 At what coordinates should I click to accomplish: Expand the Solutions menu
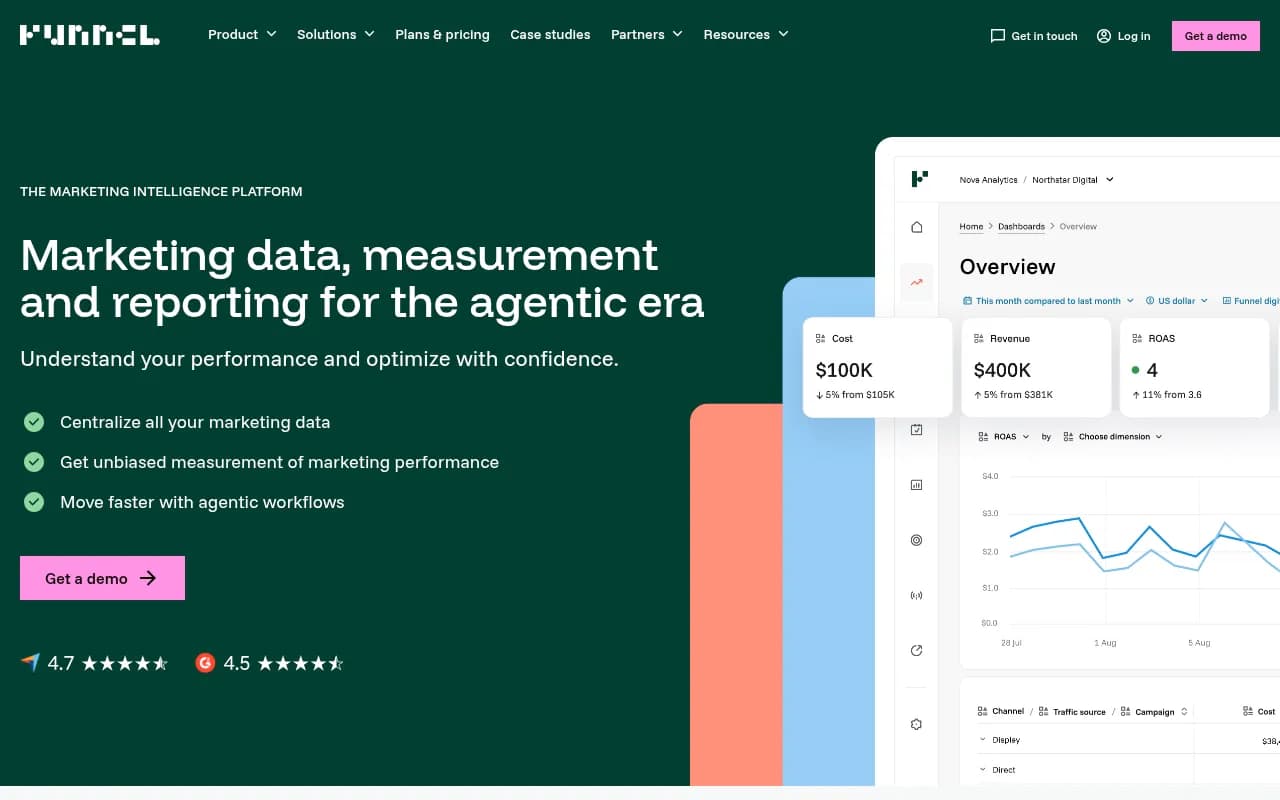(x=336, y=35)
